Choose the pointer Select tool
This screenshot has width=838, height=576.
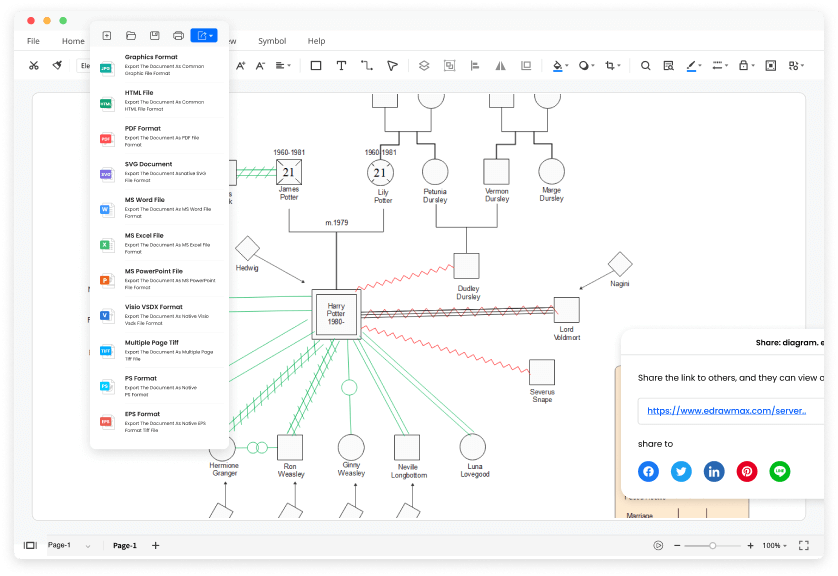tap(392, 66)
